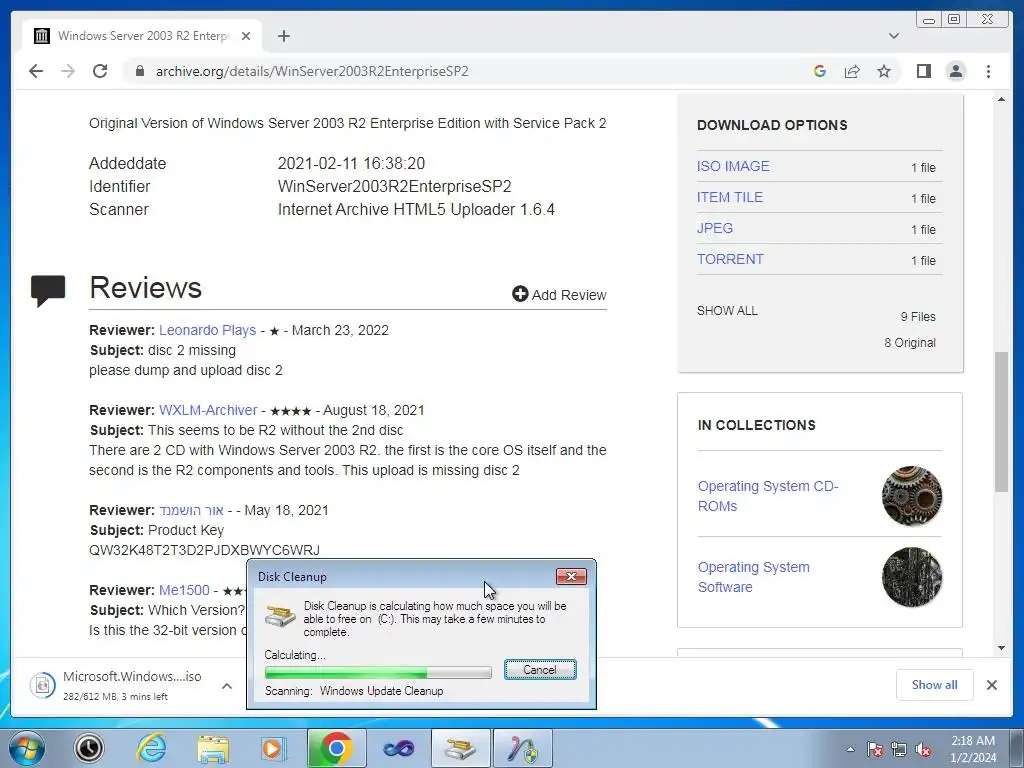
Task: Open Chrome three-dot menu
Action: point(988,71)
